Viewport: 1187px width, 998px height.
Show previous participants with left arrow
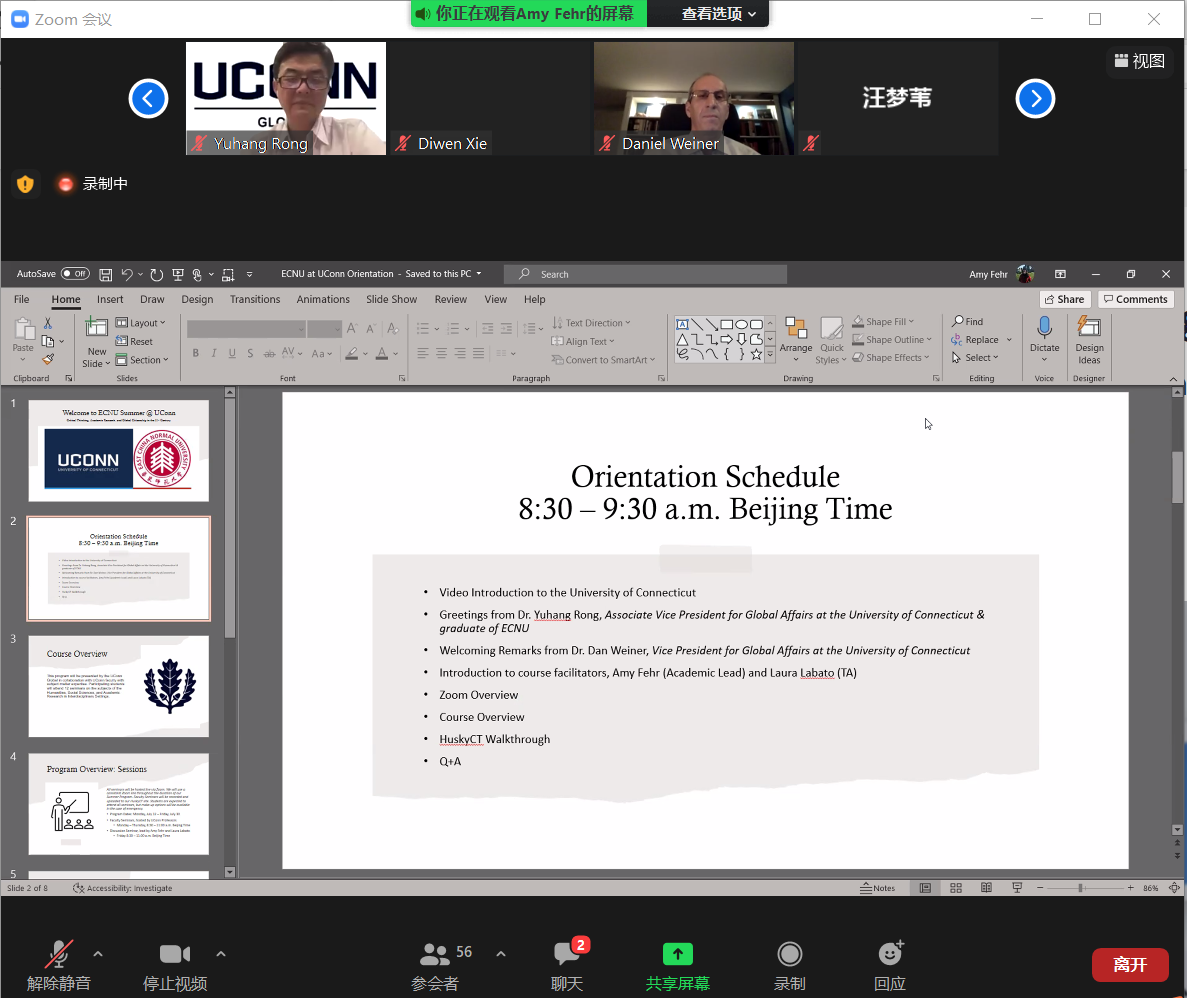pos(148,98)
